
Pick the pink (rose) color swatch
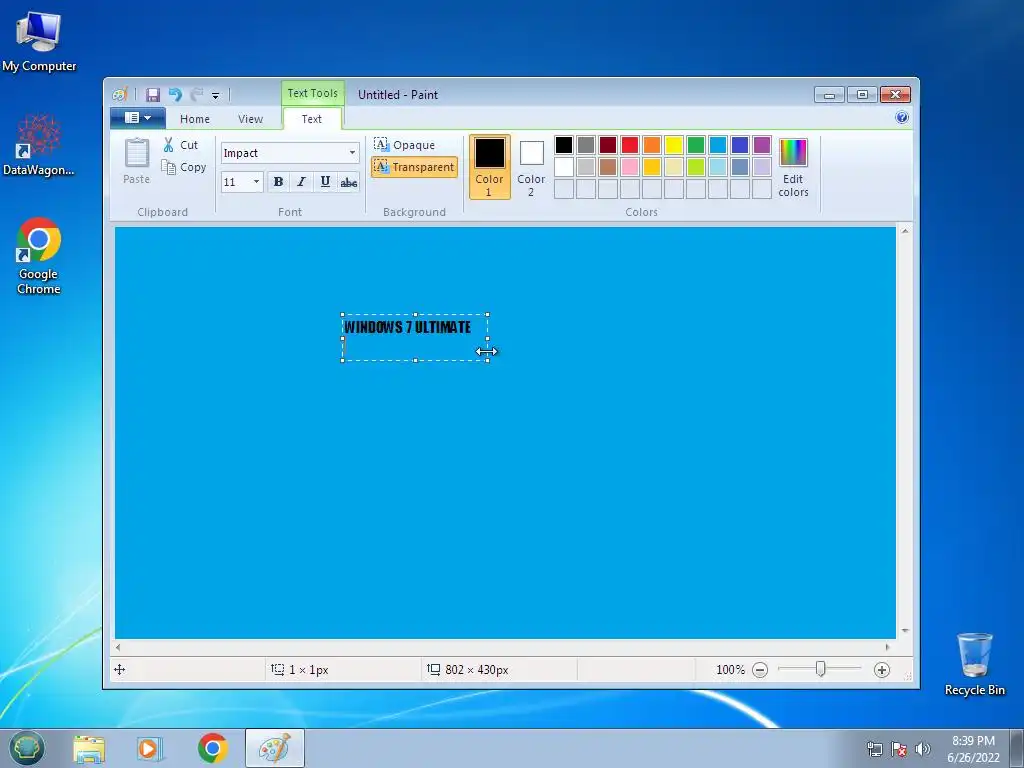(x=630, y=167)
